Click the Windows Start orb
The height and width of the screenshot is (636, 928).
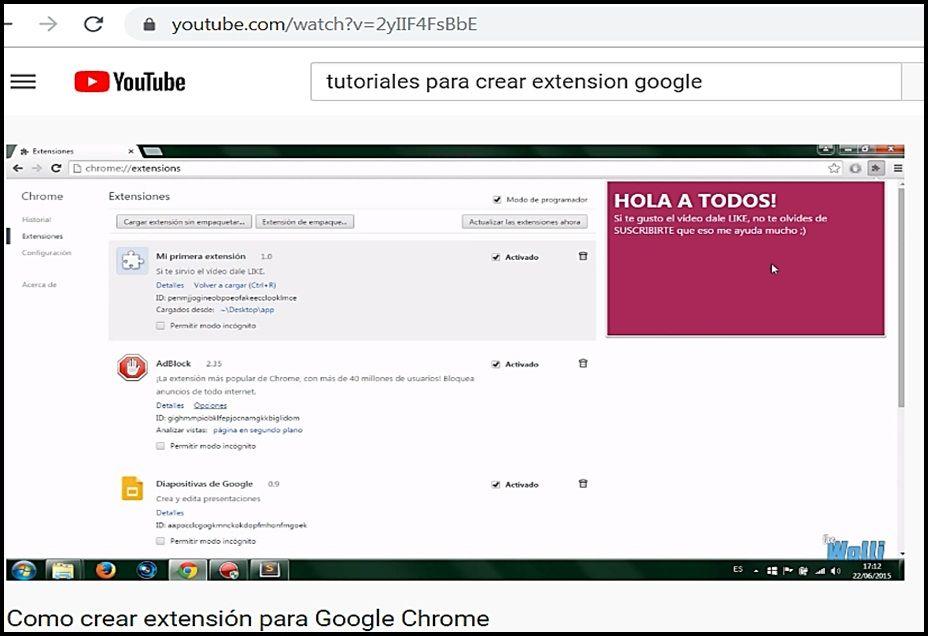[24, 570]
